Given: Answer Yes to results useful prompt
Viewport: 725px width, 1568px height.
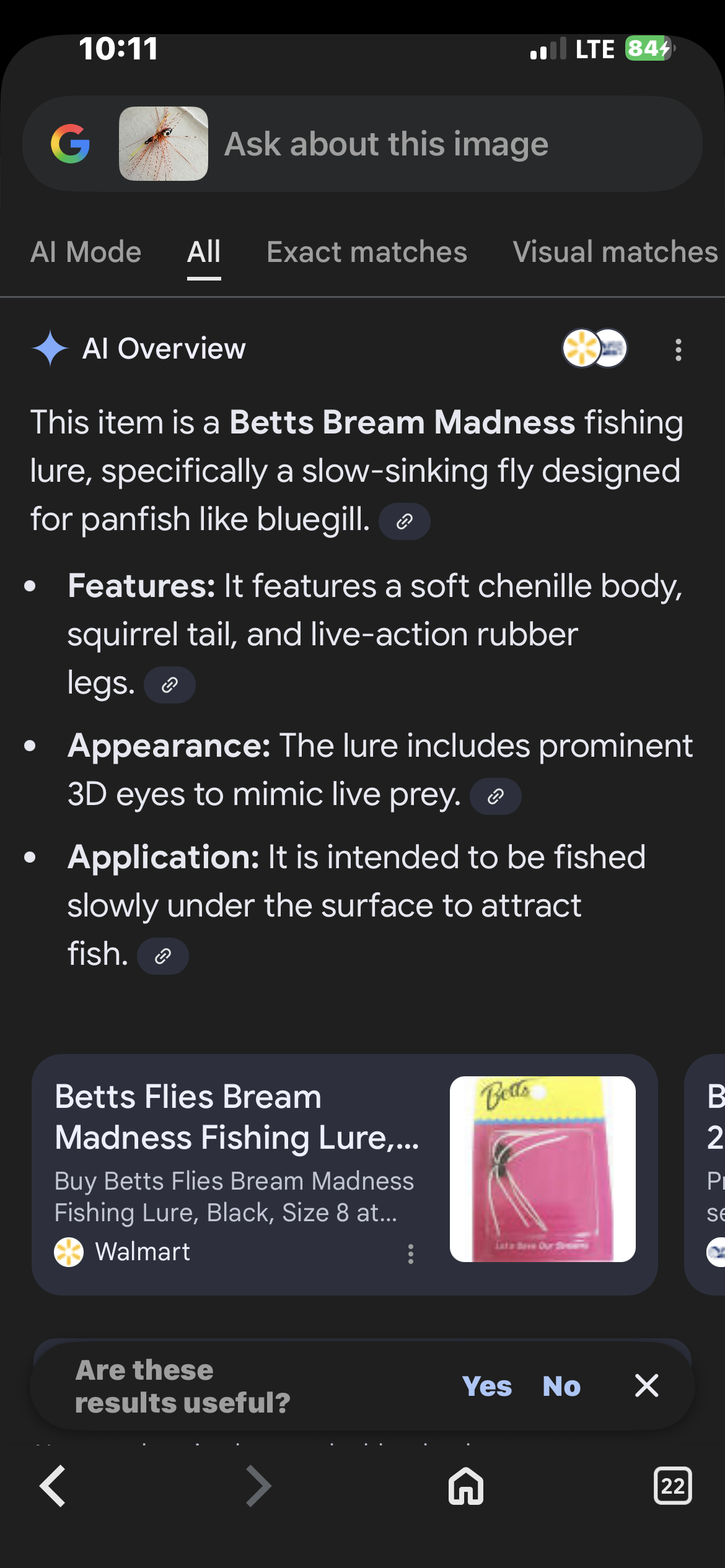Looking at the screenshot, I should click(487, 1386).
